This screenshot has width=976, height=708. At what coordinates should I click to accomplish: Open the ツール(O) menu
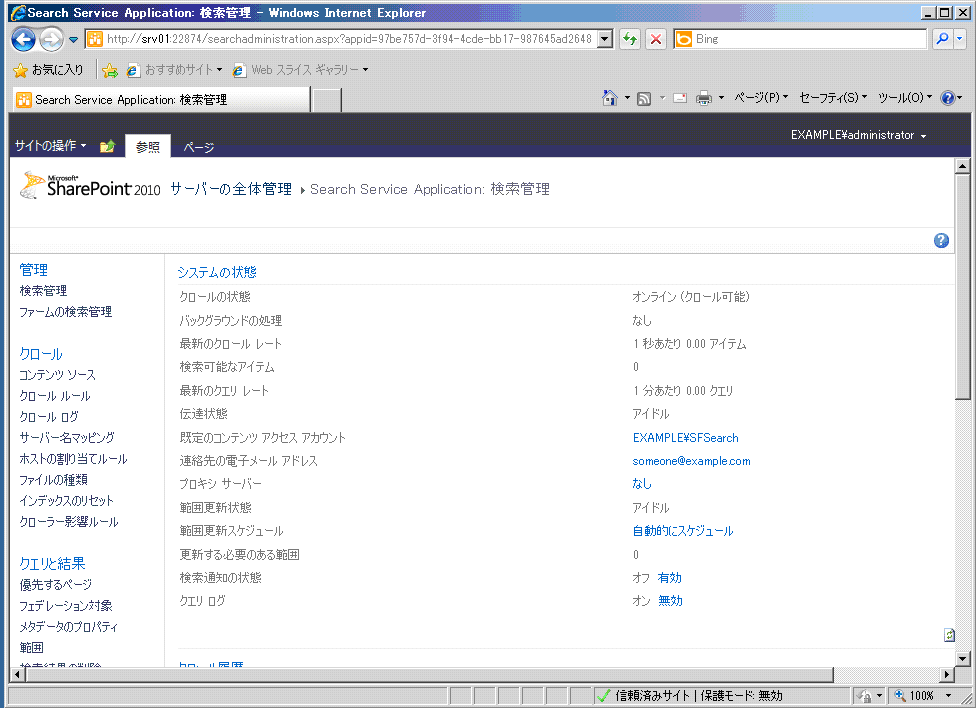[x=904, y=98]
